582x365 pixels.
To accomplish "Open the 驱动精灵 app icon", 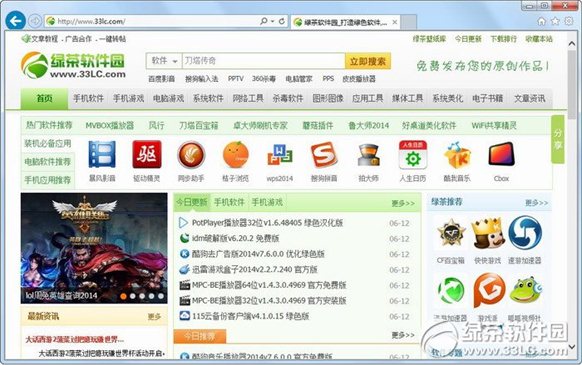I will point(147,154).
